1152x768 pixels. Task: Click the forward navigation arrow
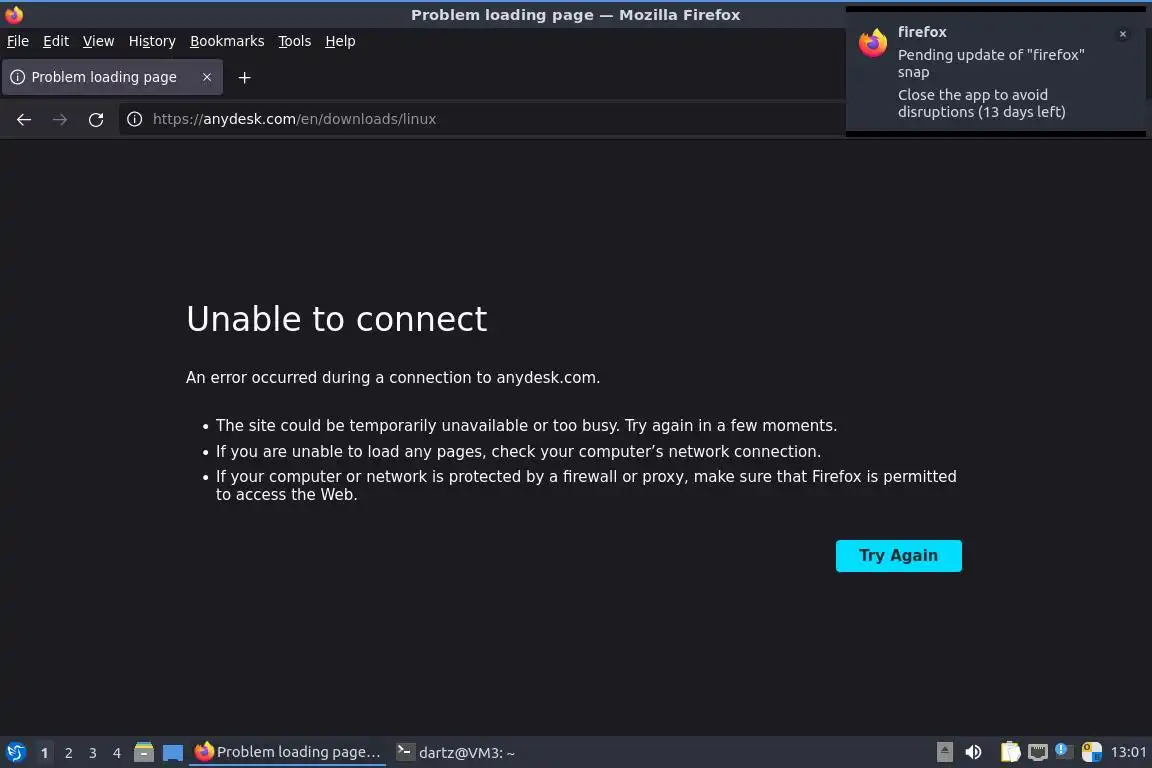point(60,119)
